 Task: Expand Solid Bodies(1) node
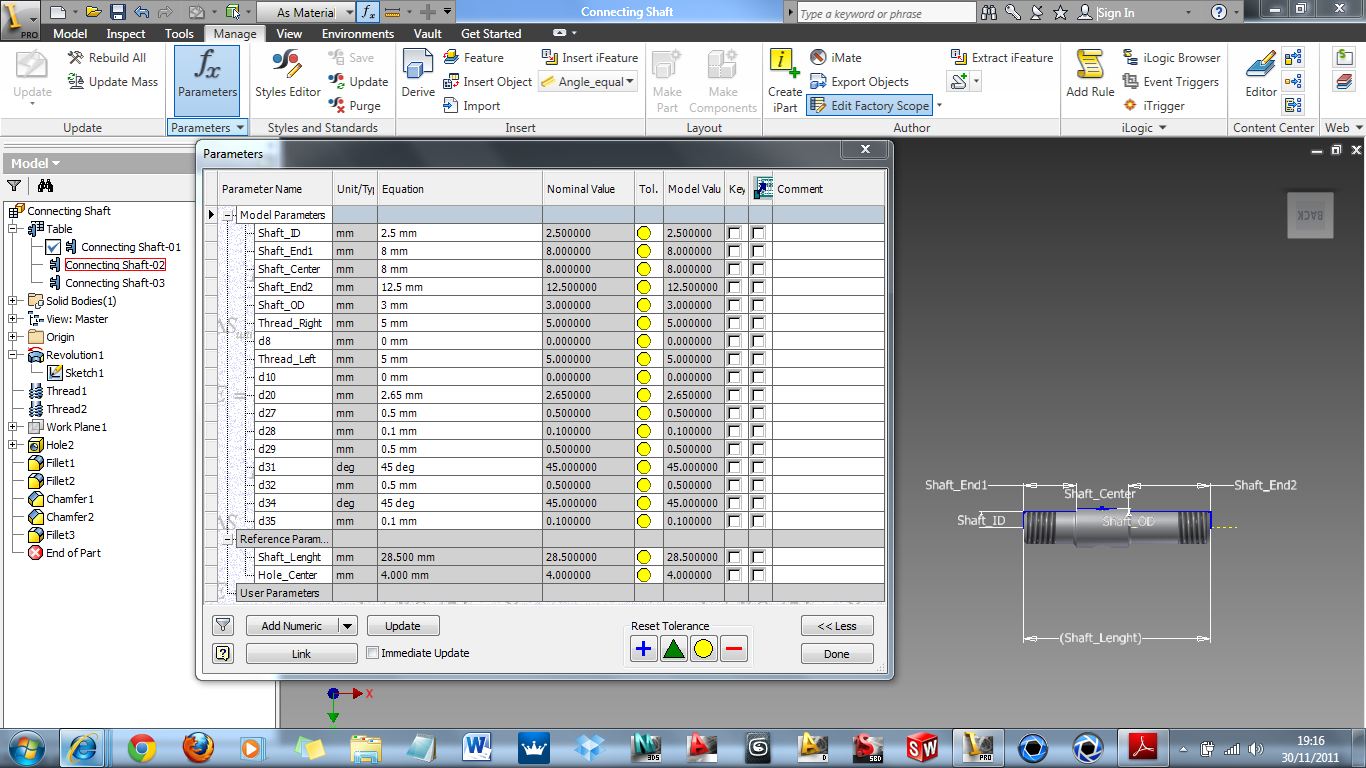pos(13,301)
